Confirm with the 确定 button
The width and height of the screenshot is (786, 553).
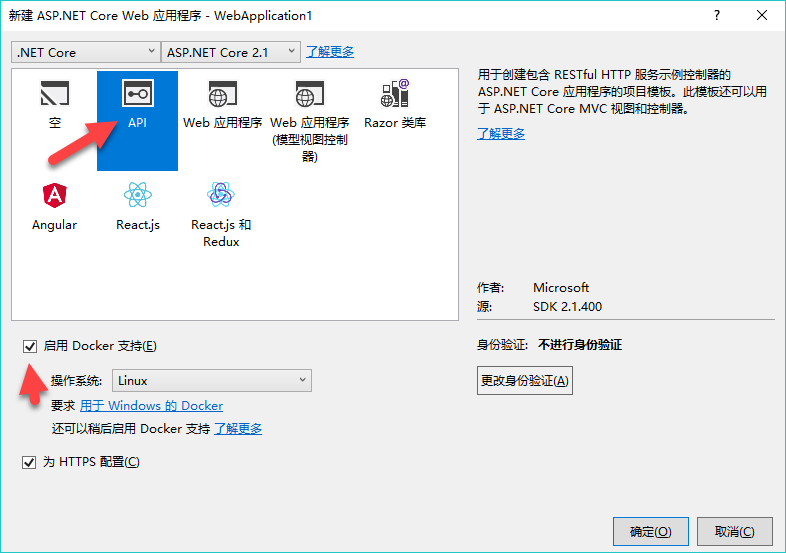[651, 531]
